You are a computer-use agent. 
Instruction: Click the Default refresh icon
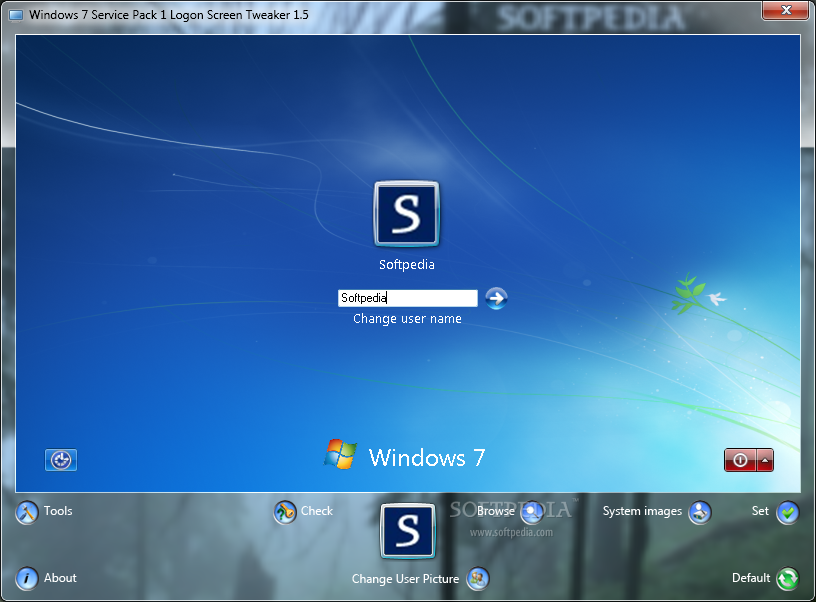click(x=787, y=579)
